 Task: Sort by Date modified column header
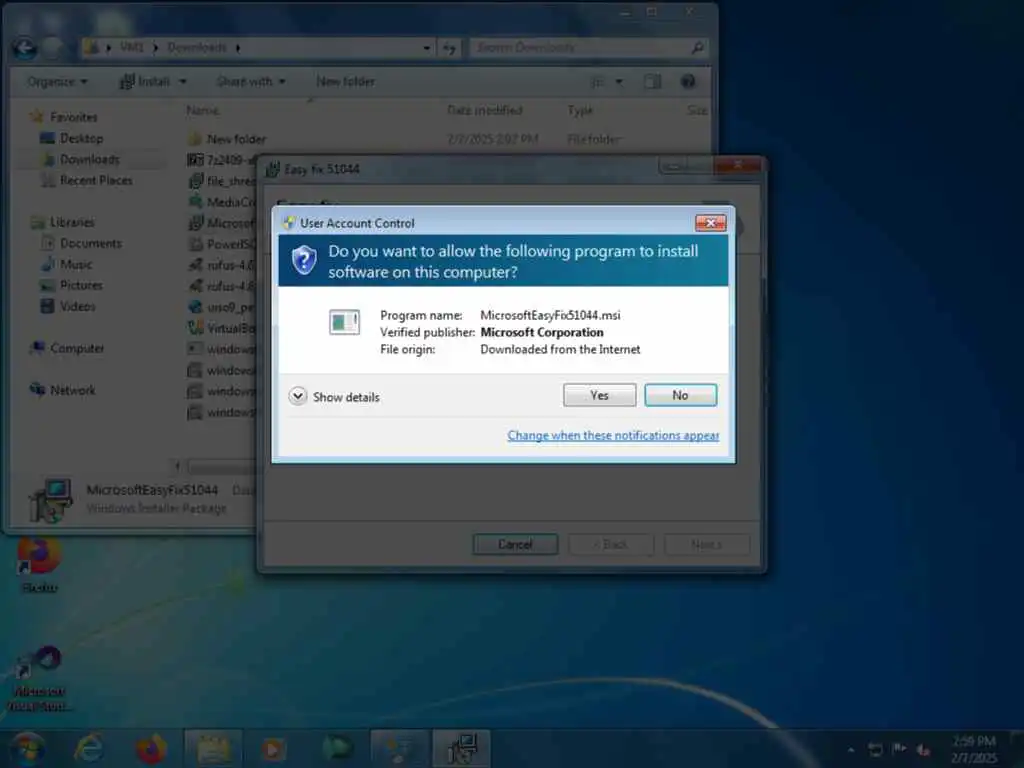[485, 110]
